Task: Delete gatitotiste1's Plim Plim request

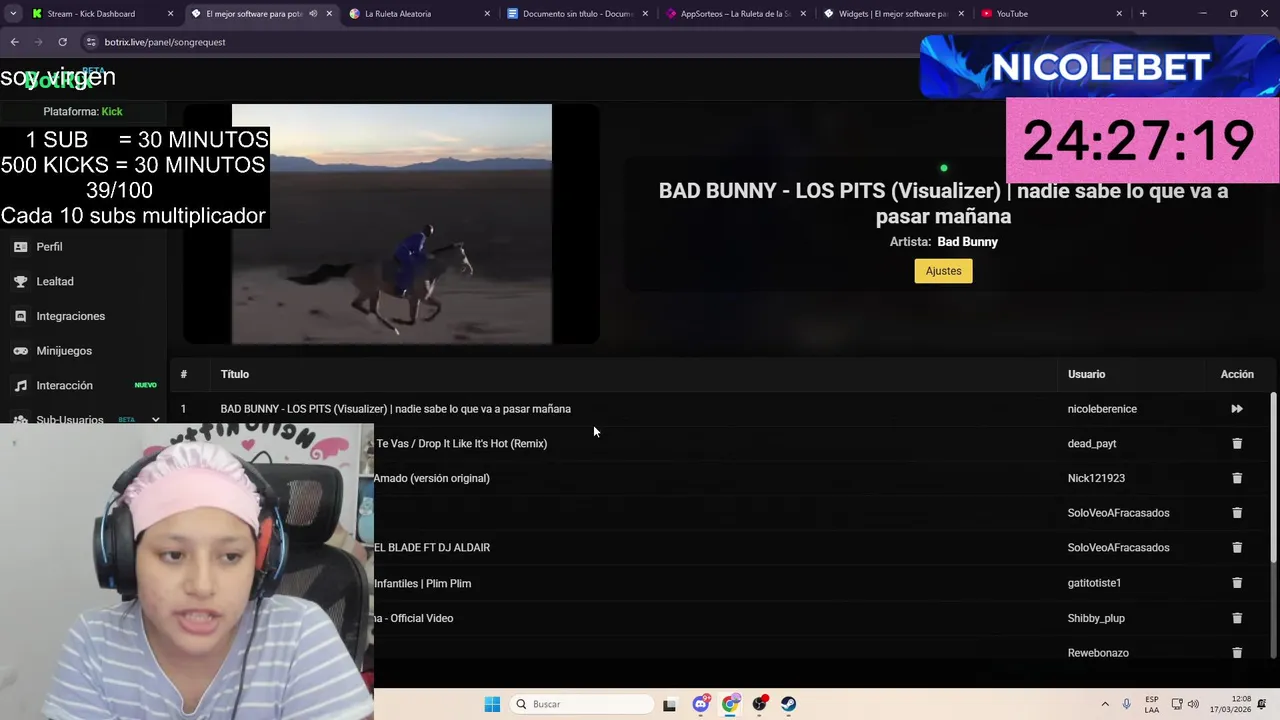Action: (1237, 583)
